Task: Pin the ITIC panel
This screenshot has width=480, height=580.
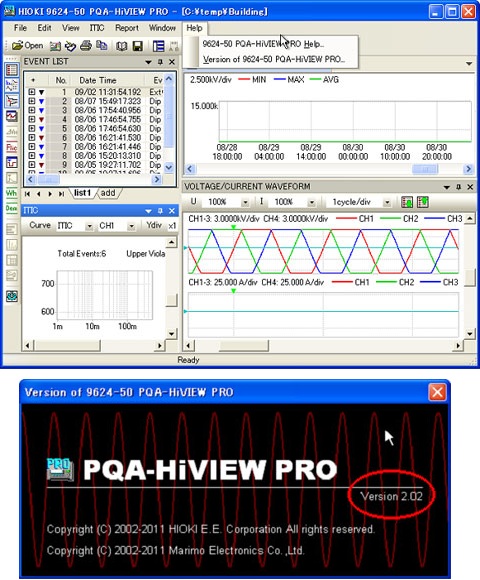Action: tap(160, 211)
